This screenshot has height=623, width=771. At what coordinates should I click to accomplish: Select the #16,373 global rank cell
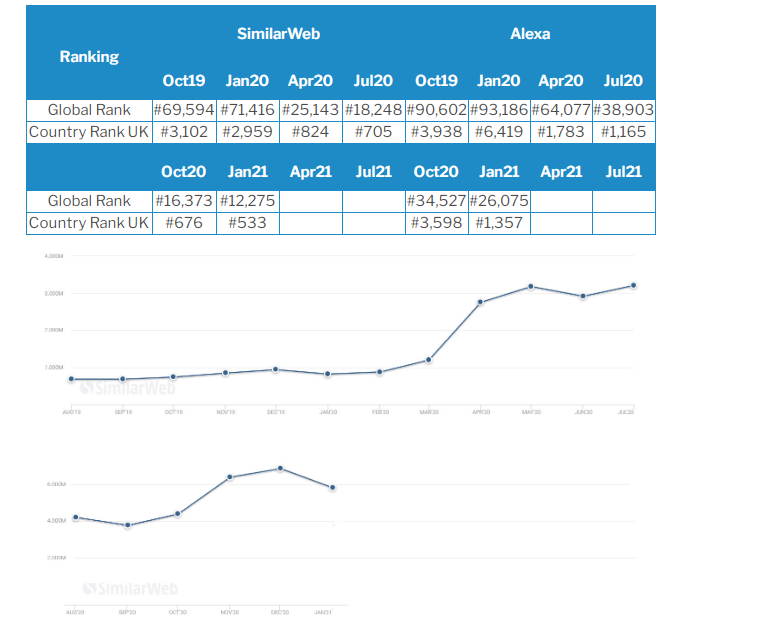point(184,201)
